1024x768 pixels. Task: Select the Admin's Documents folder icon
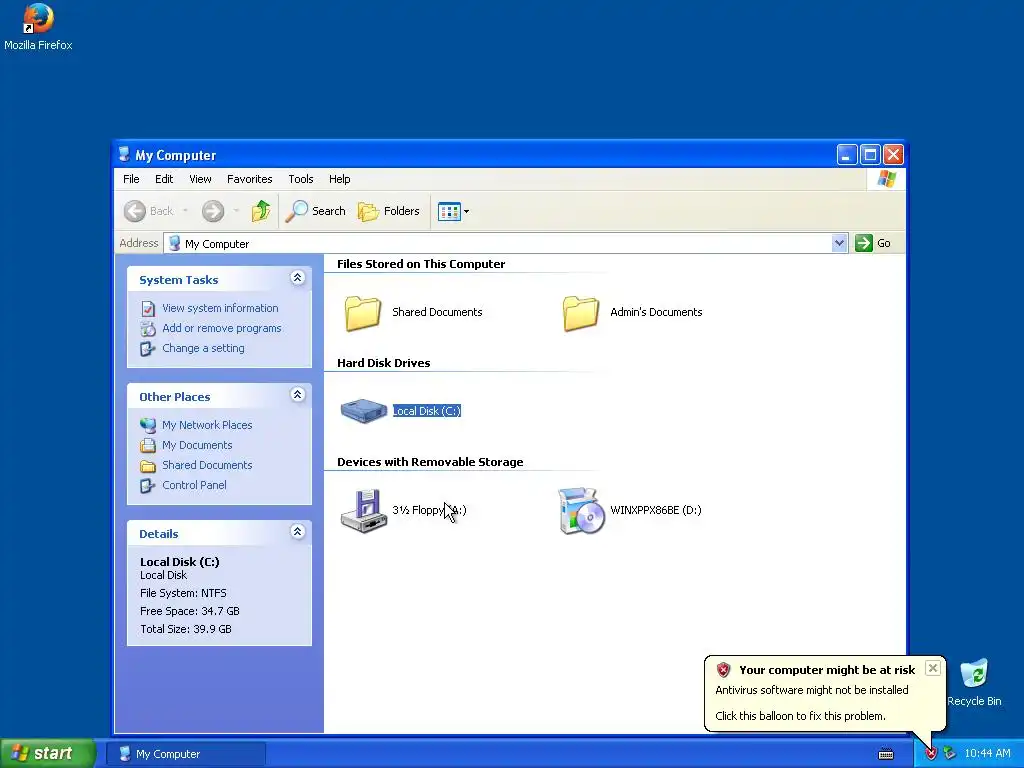pos(580,312)
